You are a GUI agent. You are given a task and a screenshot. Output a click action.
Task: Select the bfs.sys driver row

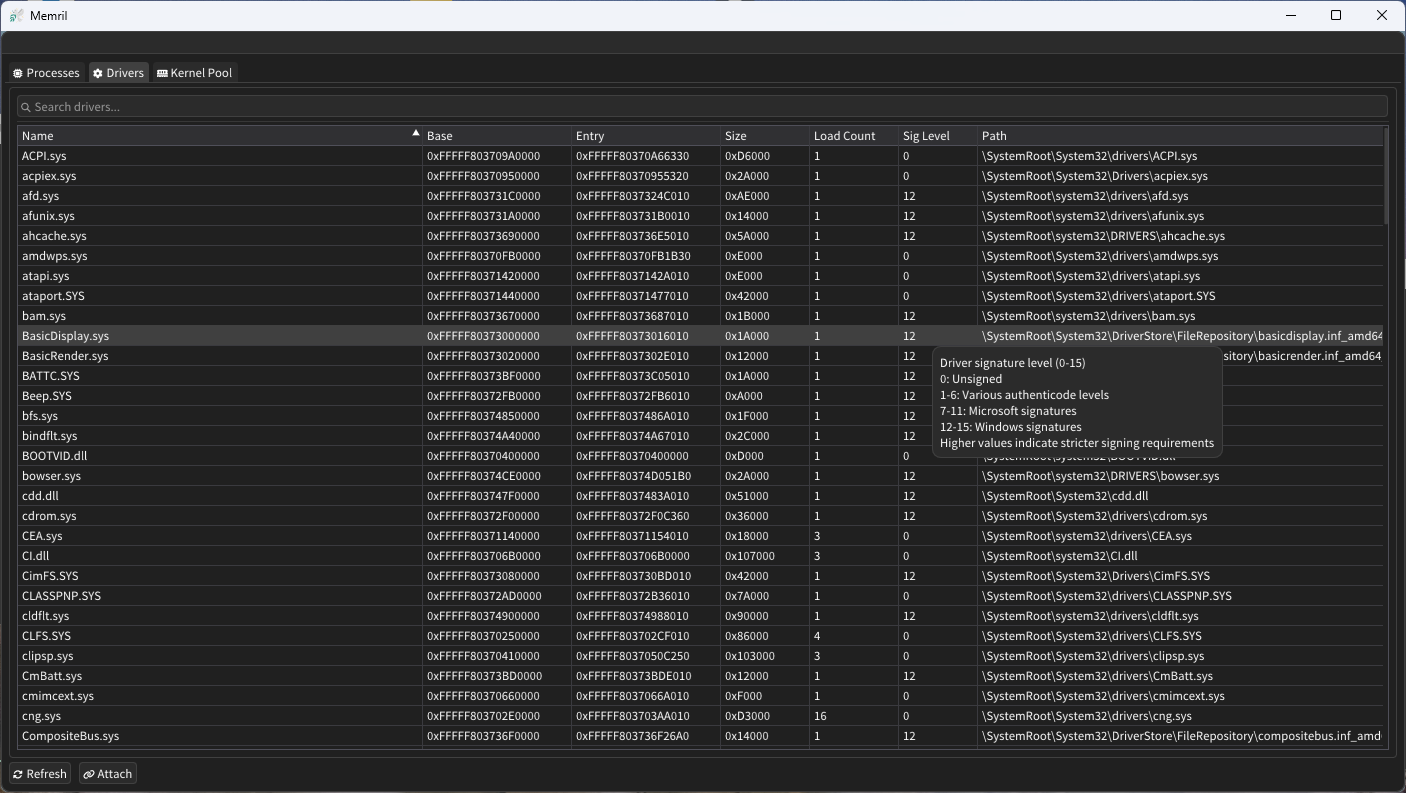coord(700,416)
